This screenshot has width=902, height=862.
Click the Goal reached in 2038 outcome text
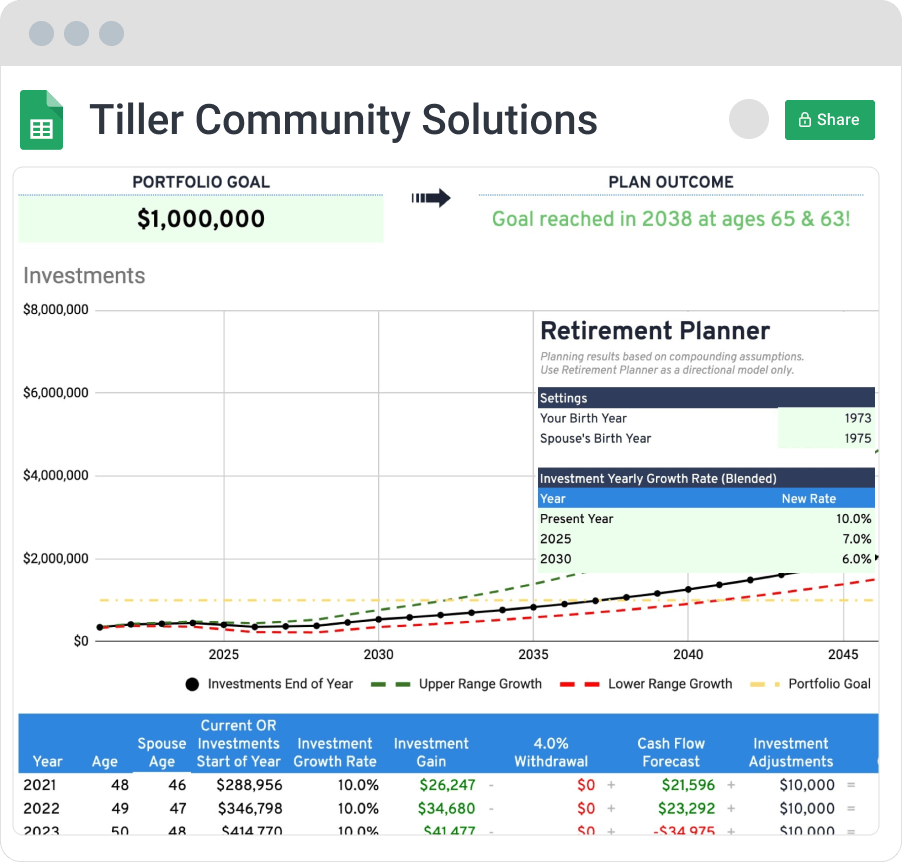[671, 219]
